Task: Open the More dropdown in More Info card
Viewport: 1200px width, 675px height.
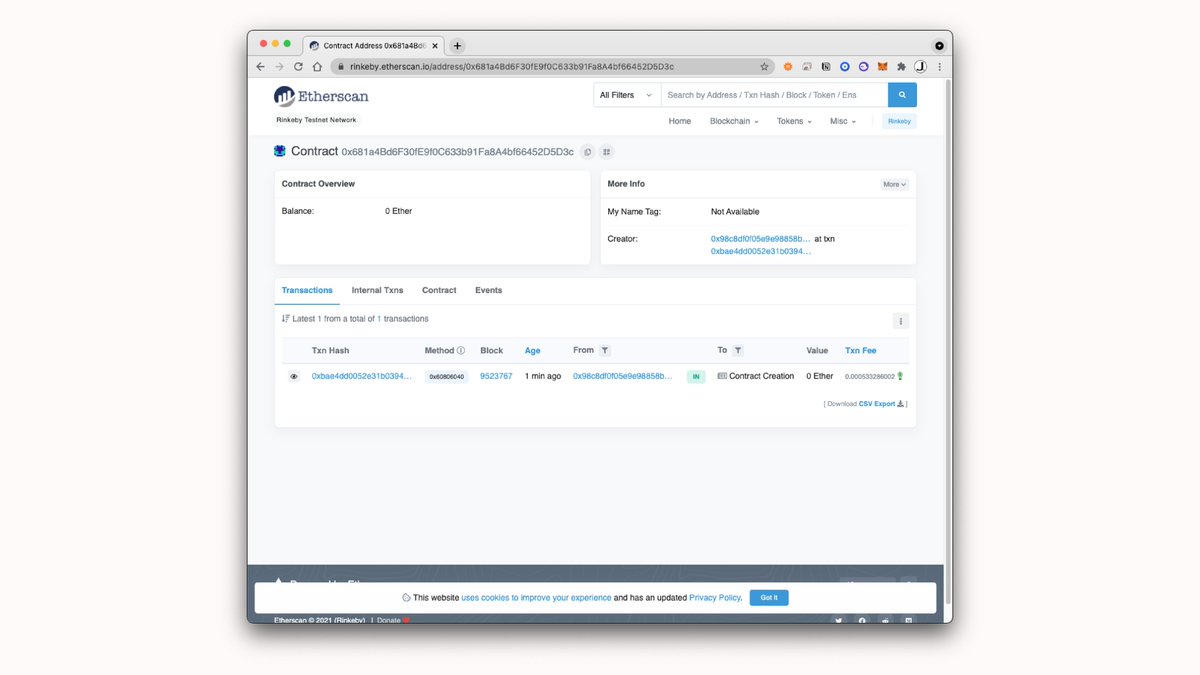Action: click(894, 184)
